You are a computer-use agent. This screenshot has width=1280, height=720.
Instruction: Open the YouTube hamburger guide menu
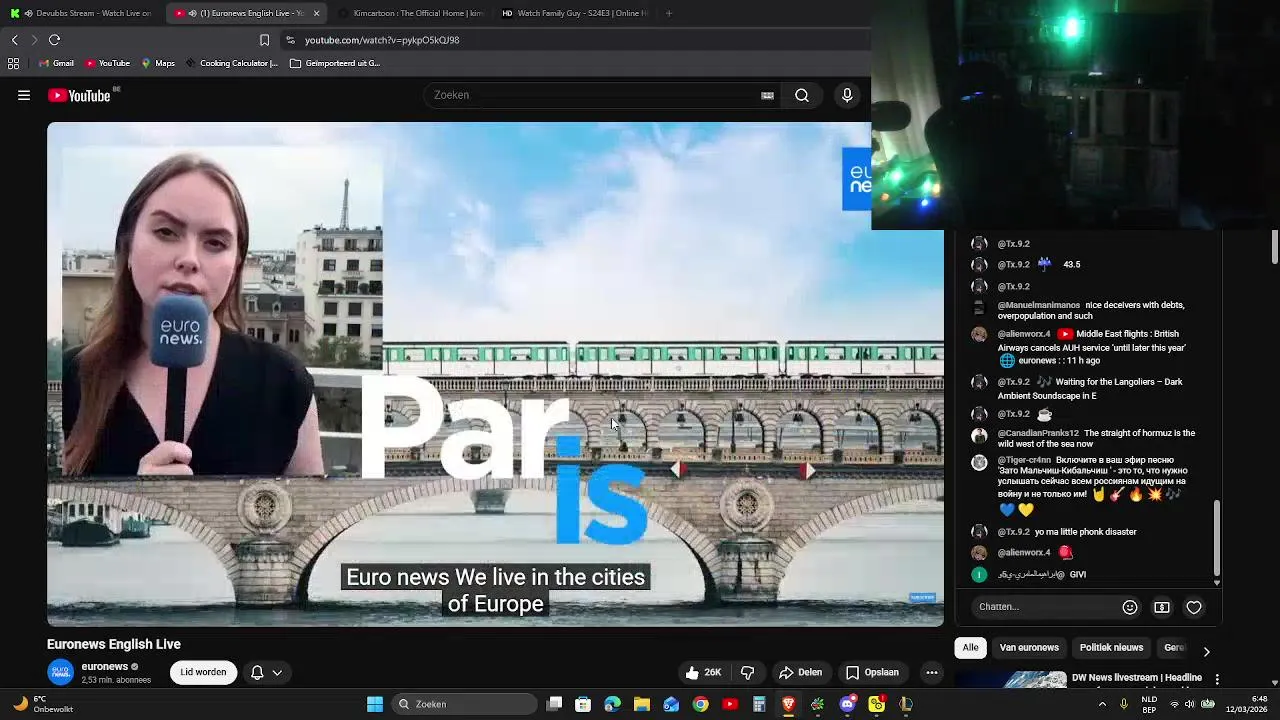pos(24,95)
